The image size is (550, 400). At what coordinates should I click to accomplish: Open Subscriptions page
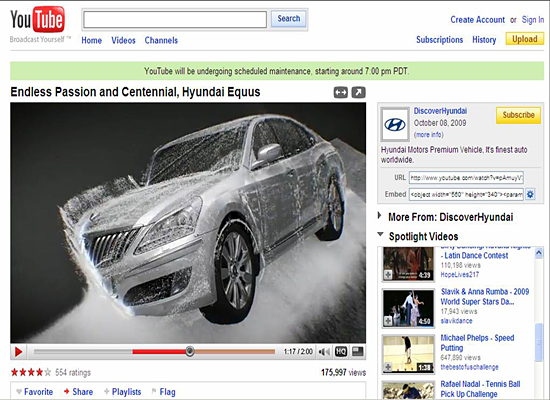[439, 40]
